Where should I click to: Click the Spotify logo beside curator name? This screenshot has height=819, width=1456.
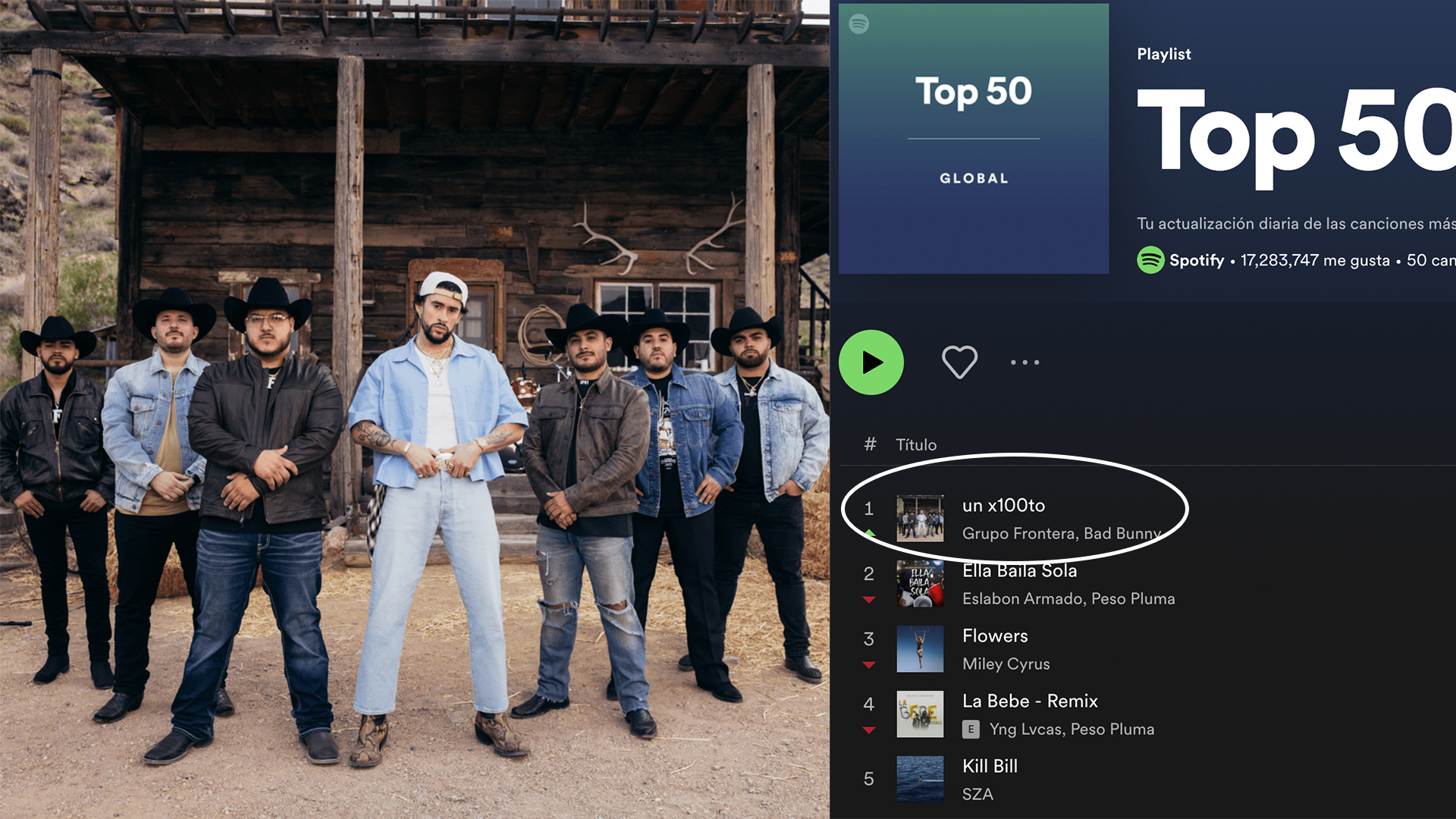tap(1150, 260)
